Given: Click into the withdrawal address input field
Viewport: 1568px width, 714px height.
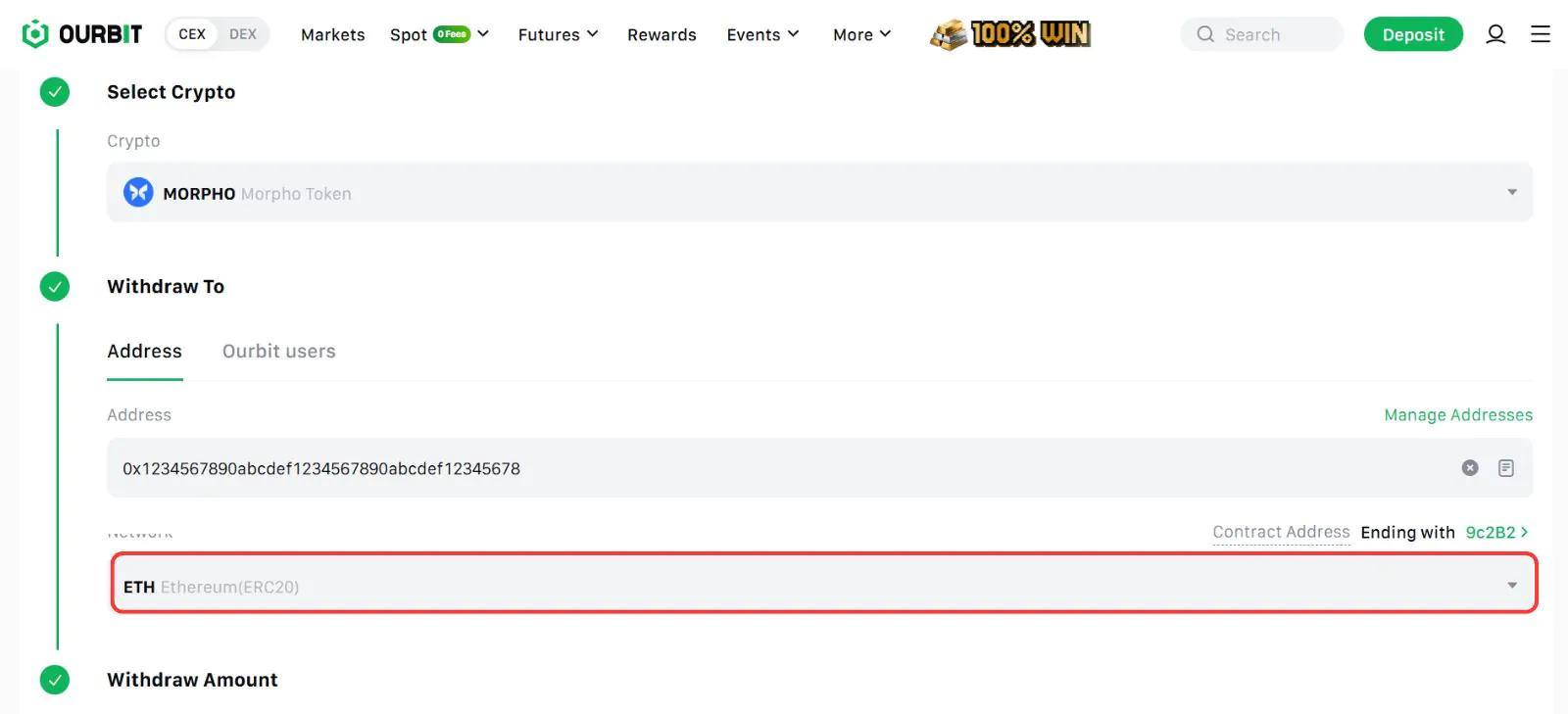Looking at the screenshot, I should click(784, 468).
